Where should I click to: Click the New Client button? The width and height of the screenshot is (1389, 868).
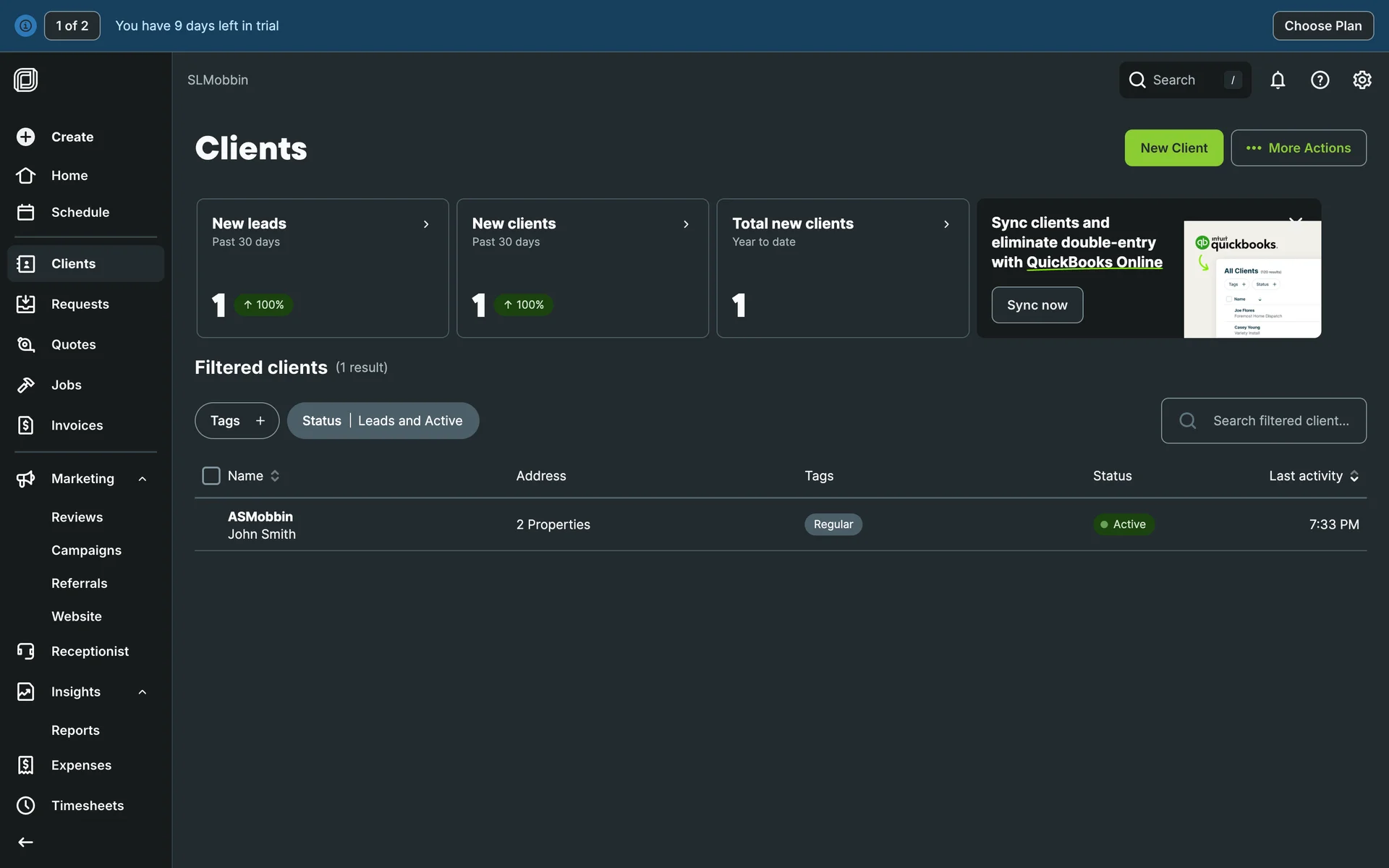tap(1173, 148)
